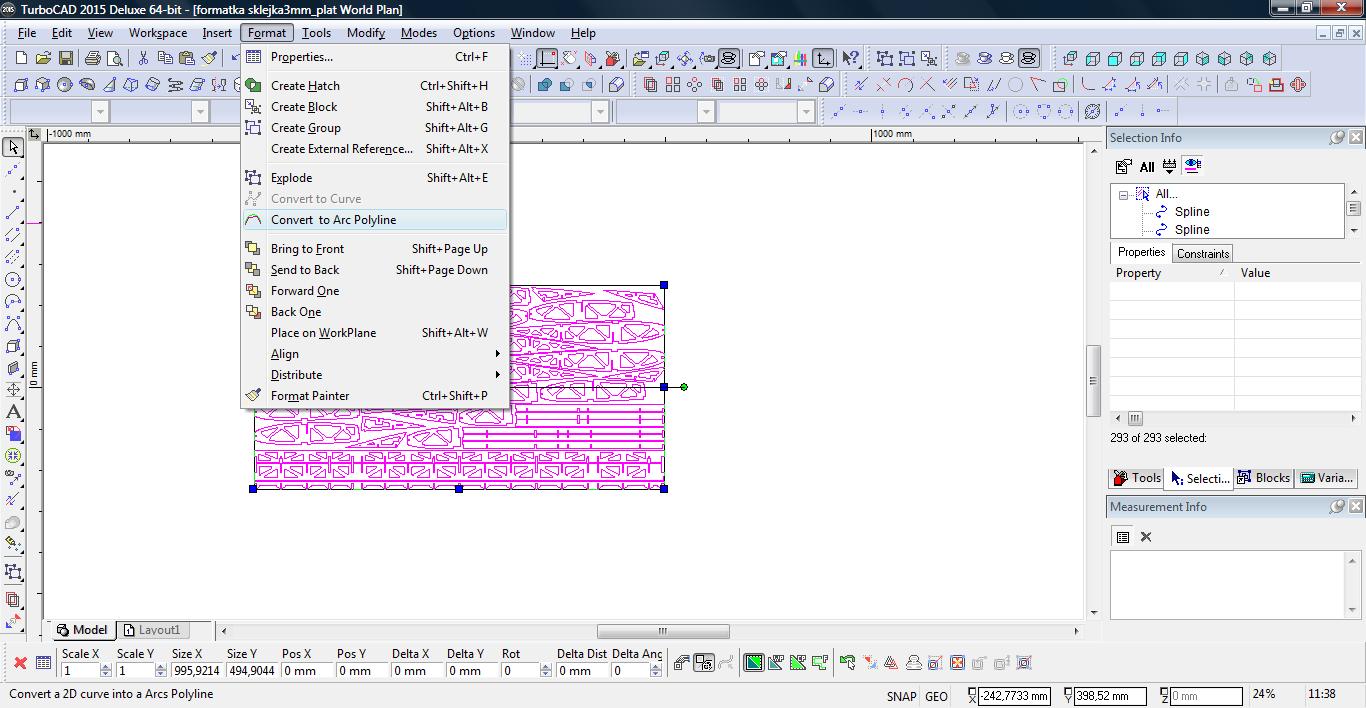Pin the Selection Info panel
The height and width of the screenshot is (708, 1366).
point(1337,138)
